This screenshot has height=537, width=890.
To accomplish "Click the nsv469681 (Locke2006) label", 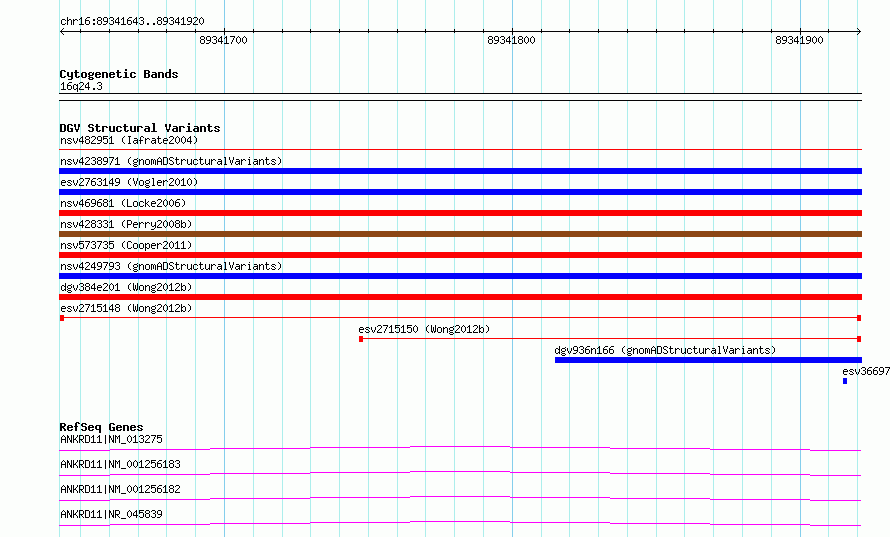I will pyautogui.click(x=123, y=203).
